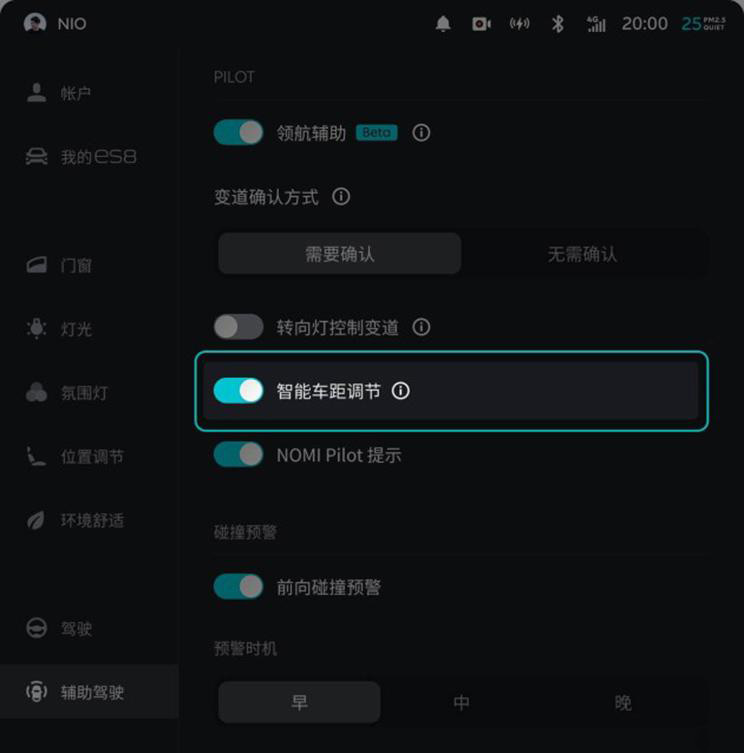Screen dimensions: 744x753
Task: Turn off 智能车距调节 switch
Action: (x=238, y=390)
